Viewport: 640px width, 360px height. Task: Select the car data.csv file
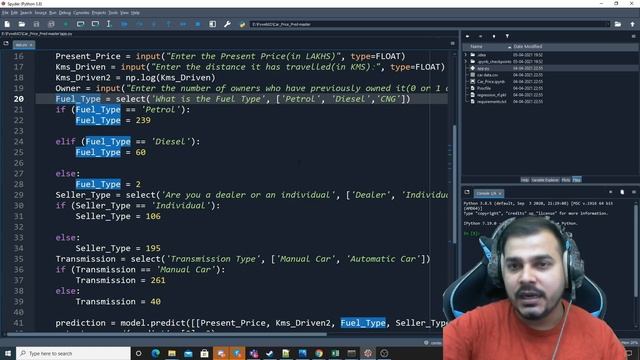click(487, 75)
